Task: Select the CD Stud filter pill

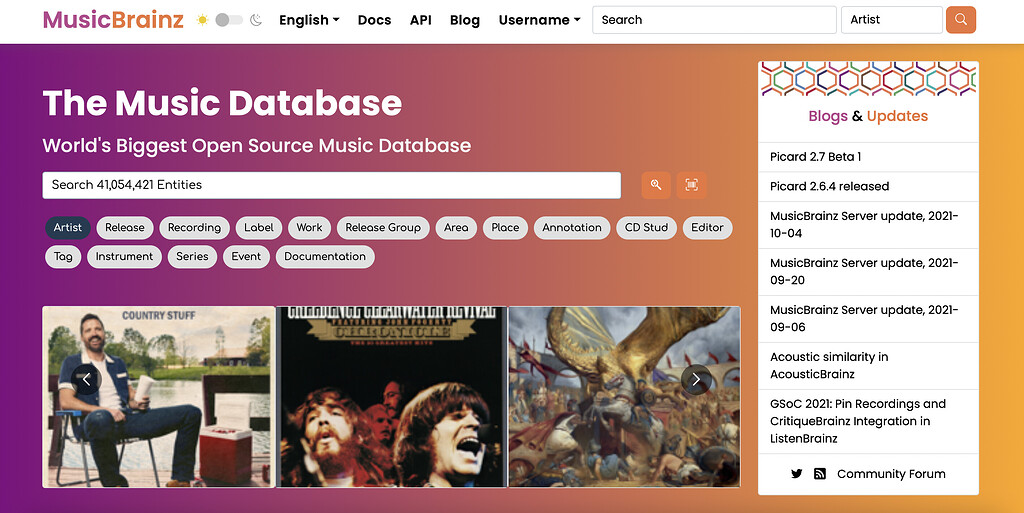Action: pos(647,228)
